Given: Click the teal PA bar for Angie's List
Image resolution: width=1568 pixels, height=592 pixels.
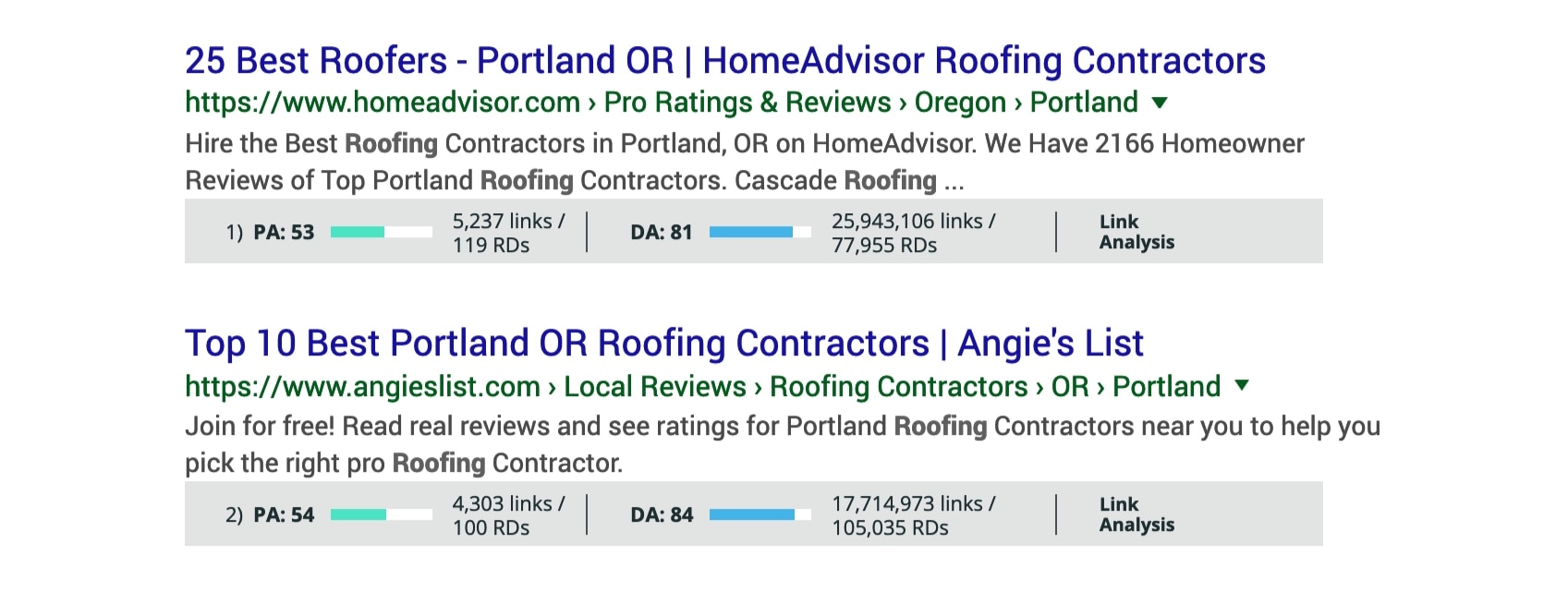Looking at the screenshot, I should click(381, 515).
